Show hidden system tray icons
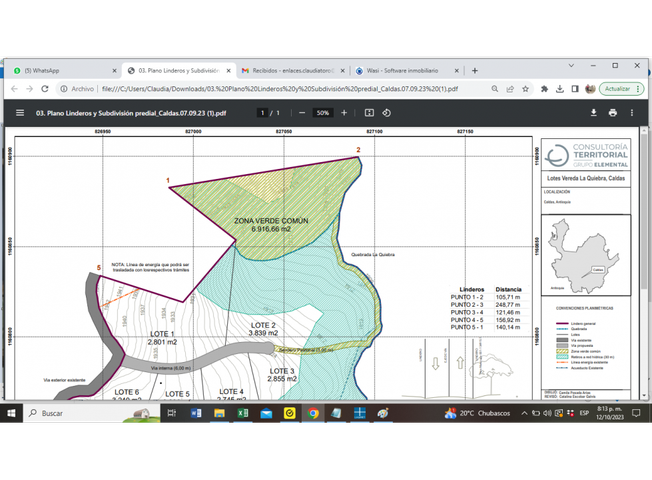The image size is (652, 480). pos(524,413)
